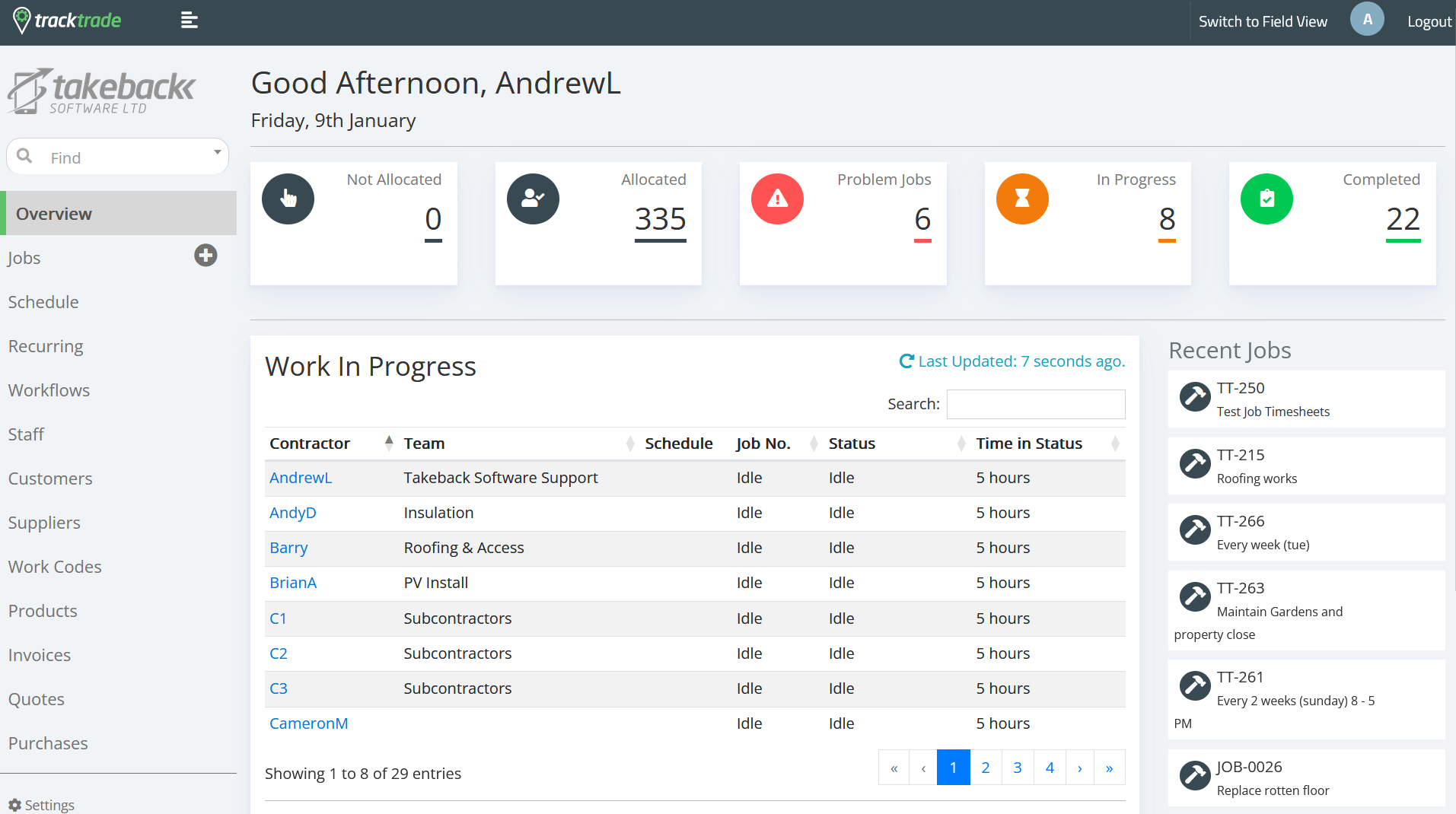Screen dimensions: 1456x814
Task: Go to Customers in the sidebar
Action: tap(50, 479)
